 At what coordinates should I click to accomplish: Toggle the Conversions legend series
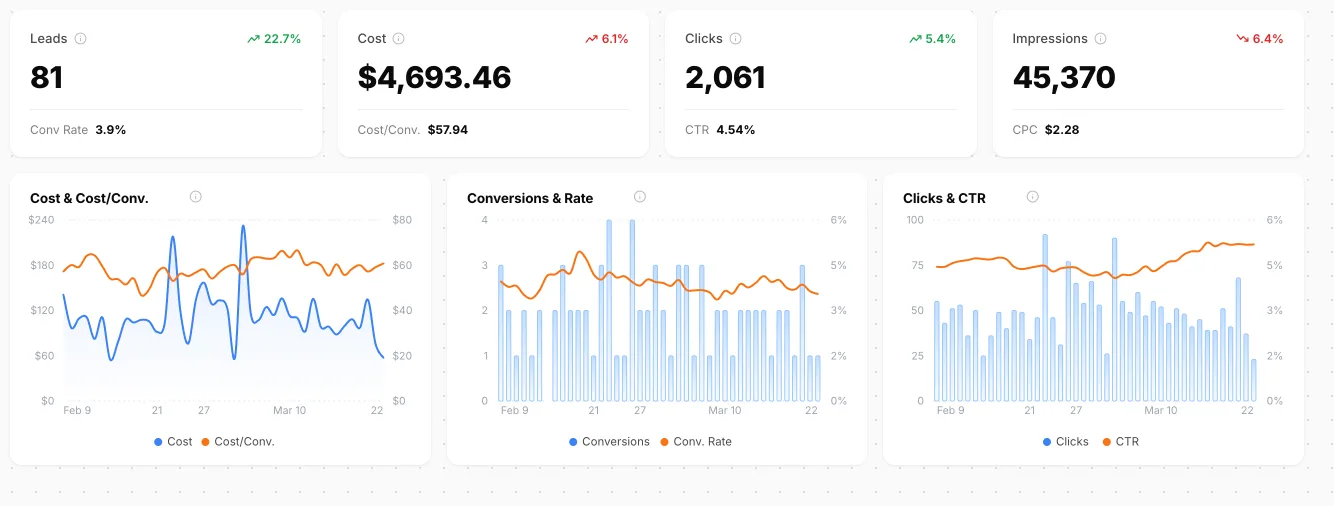609,441
